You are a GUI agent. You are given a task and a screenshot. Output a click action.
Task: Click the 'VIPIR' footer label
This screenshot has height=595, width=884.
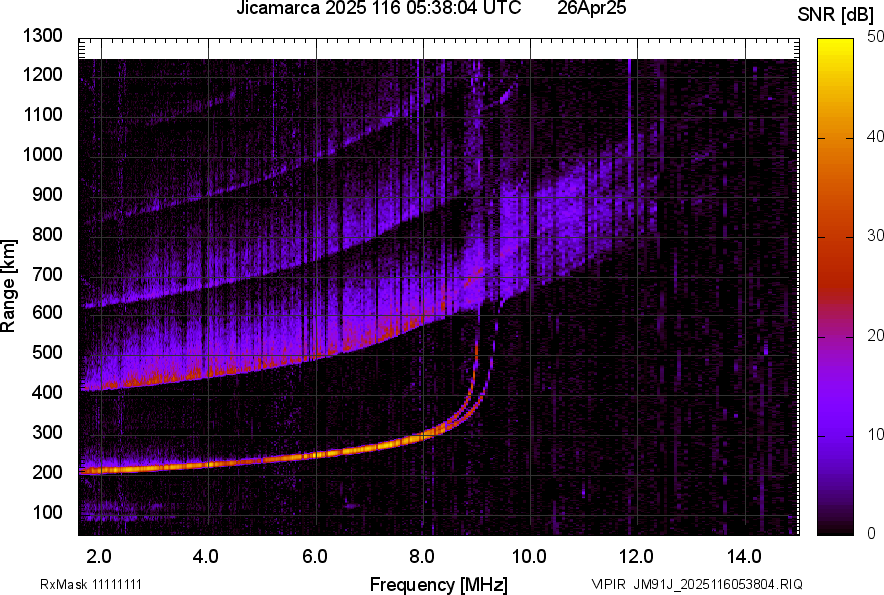coord(608,584)
